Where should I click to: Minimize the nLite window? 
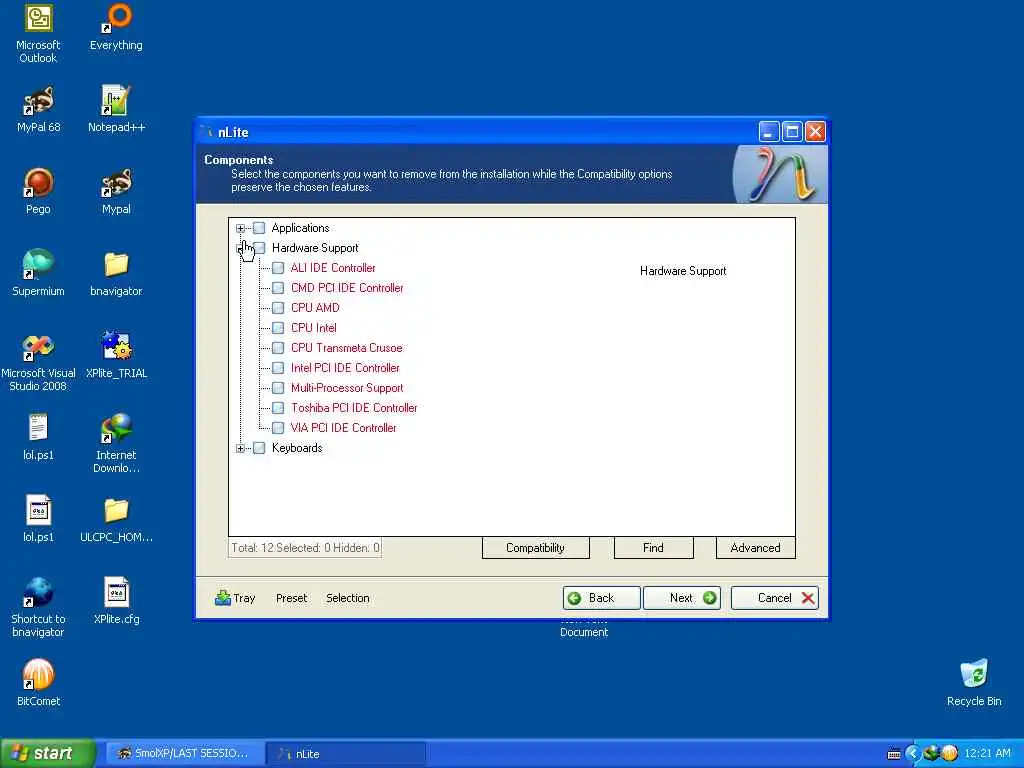click(769, 132)
